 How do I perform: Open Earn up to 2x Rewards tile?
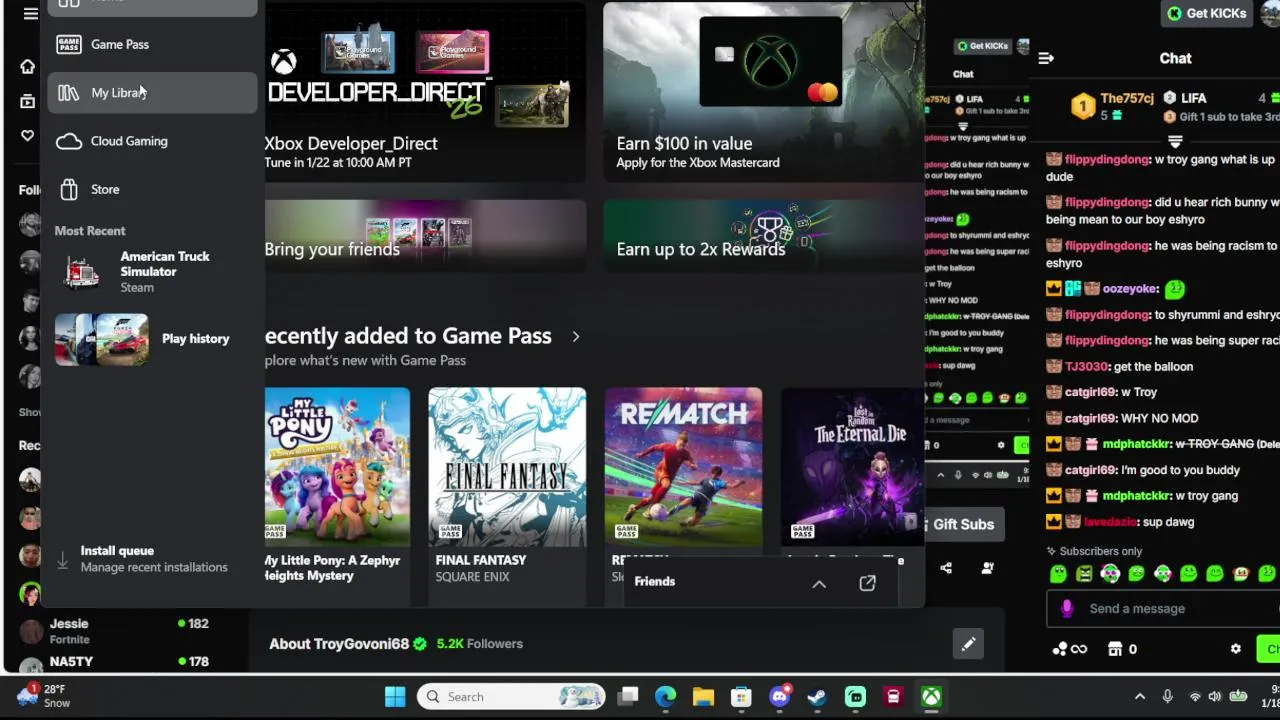(x=763, y=235)
